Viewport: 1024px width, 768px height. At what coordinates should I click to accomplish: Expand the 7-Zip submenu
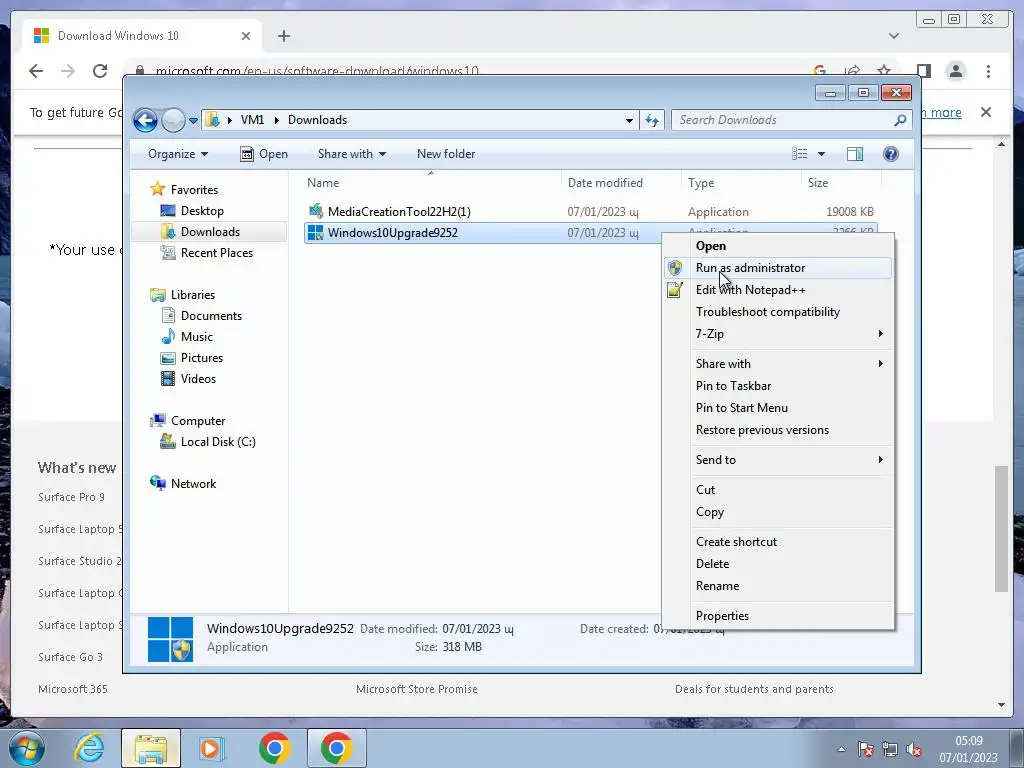777,334
